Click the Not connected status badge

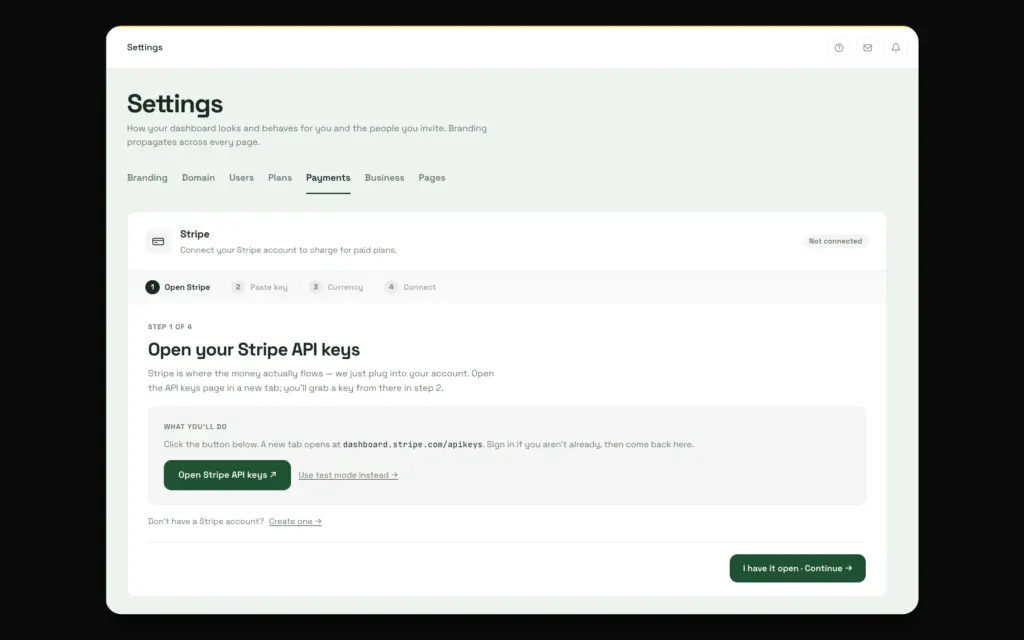point(835,241)
